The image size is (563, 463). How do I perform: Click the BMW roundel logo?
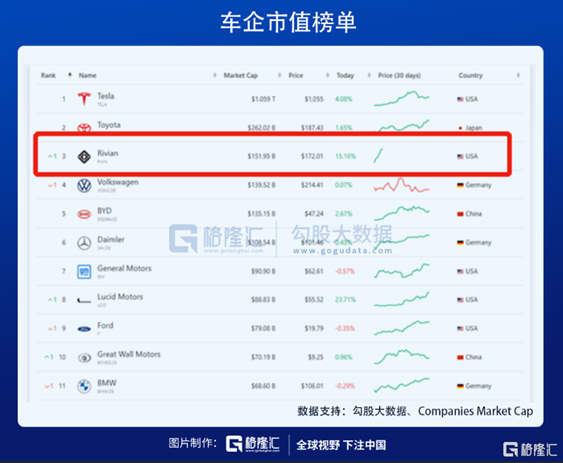click(84, 386)
